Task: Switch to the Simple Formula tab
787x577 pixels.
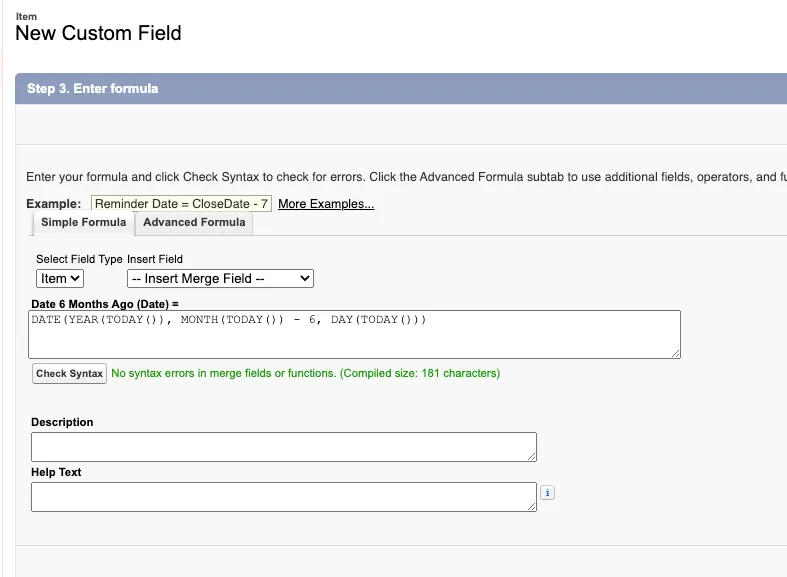Action: pos(83,222)
